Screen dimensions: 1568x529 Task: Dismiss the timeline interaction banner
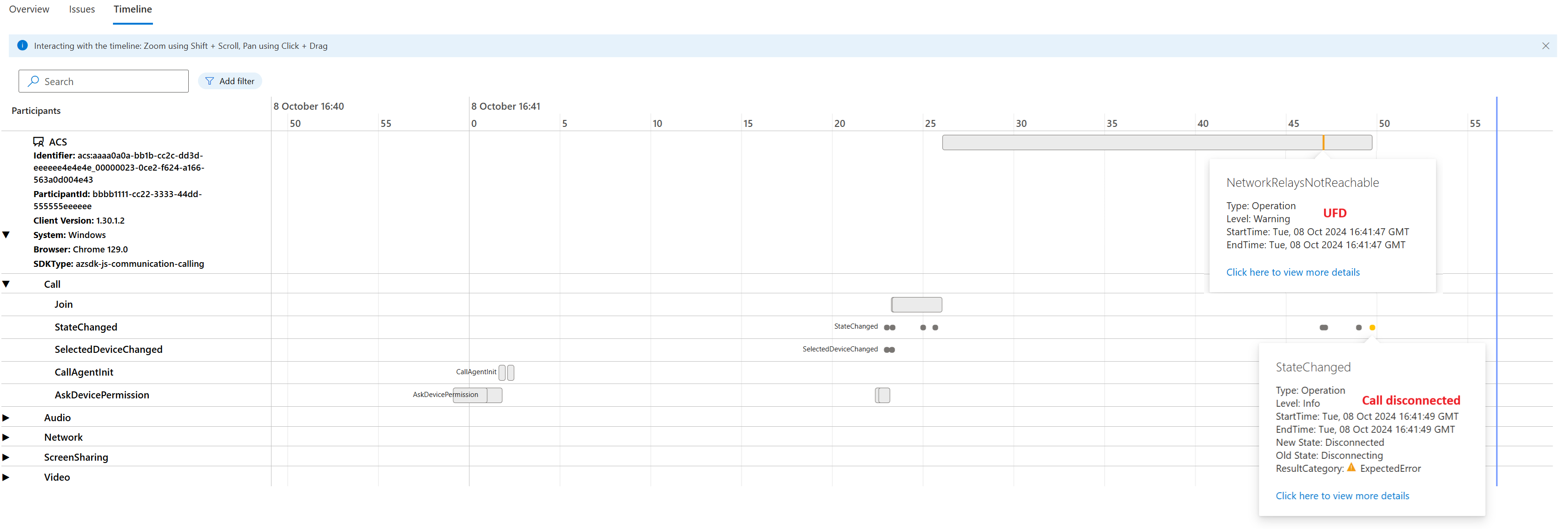(1545, 46)
